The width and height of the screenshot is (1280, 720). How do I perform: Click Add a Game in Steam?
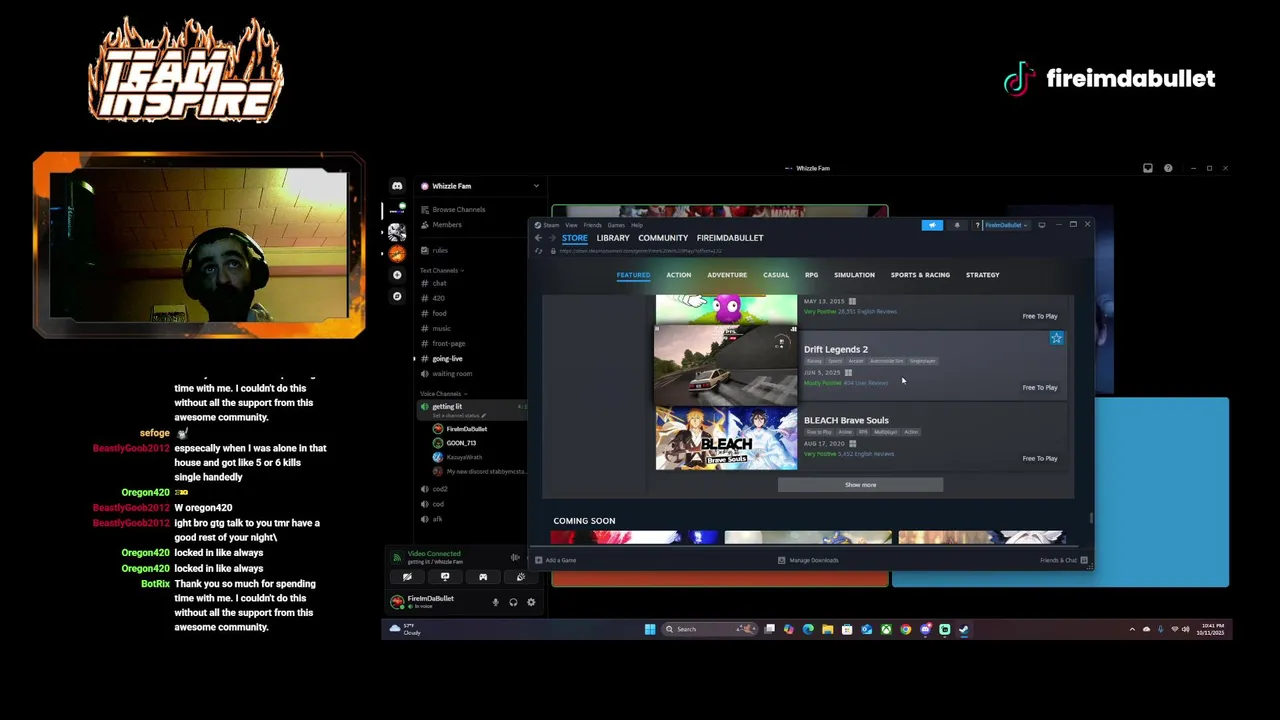click(556, 560)
